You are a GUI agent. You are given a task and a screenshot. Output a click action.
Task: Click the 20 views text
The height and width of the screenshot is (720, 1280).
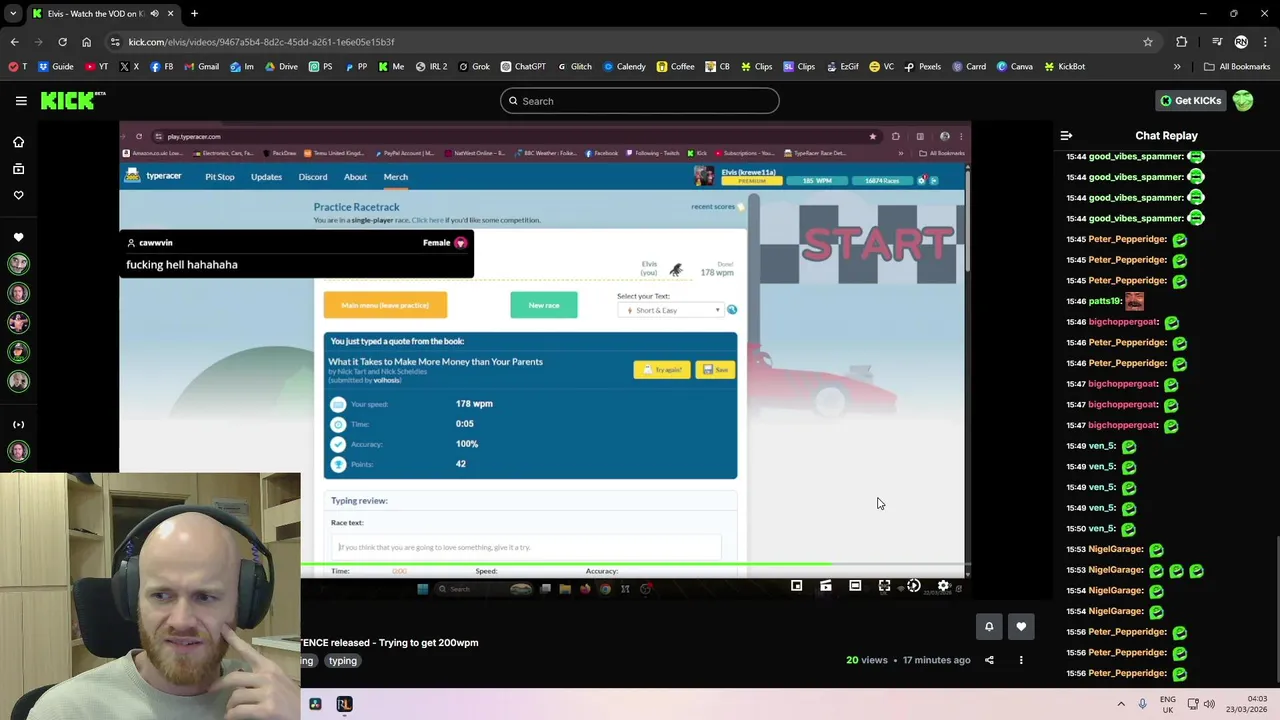pyautogui.click(x=867, y=660)
